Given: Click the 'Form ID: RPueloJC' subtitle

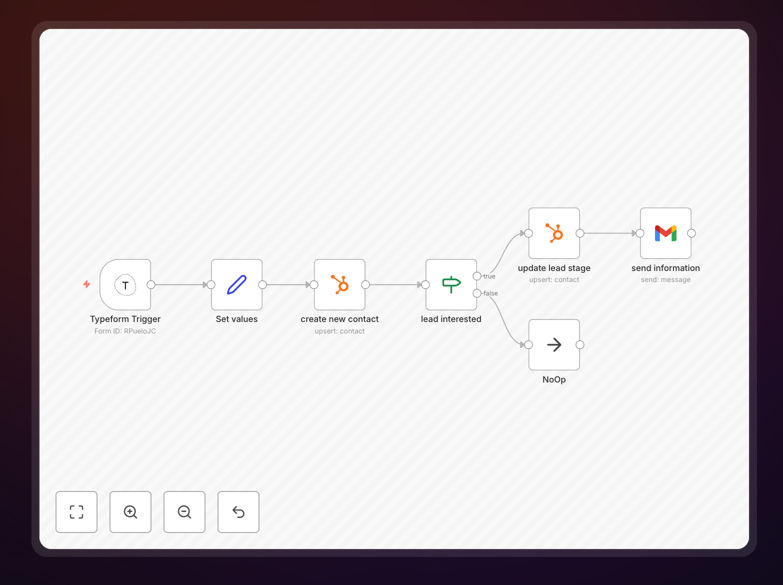Looking at the screenshot, I should pyautogui.click(x=125, y=331).
